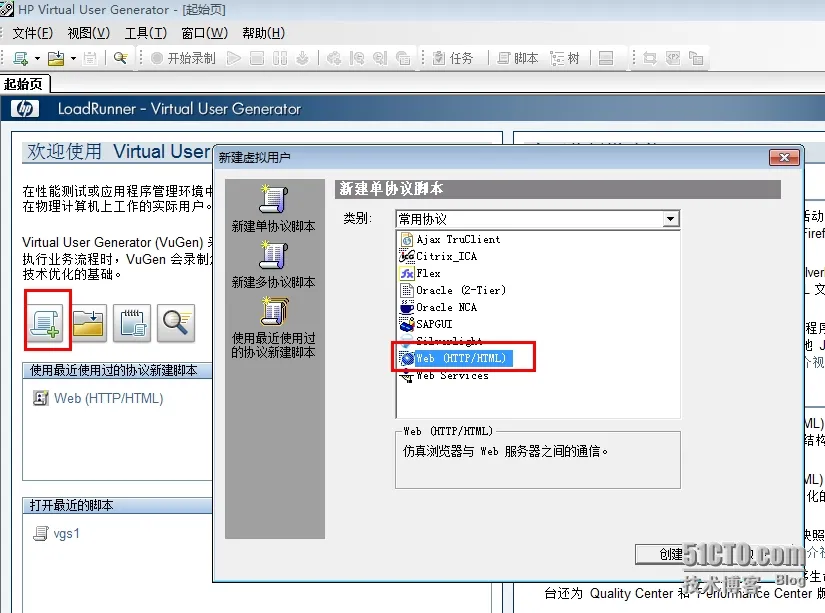Switch to 树 tree view in toolbar
The image size is (825, 613).
coord(565,58)
